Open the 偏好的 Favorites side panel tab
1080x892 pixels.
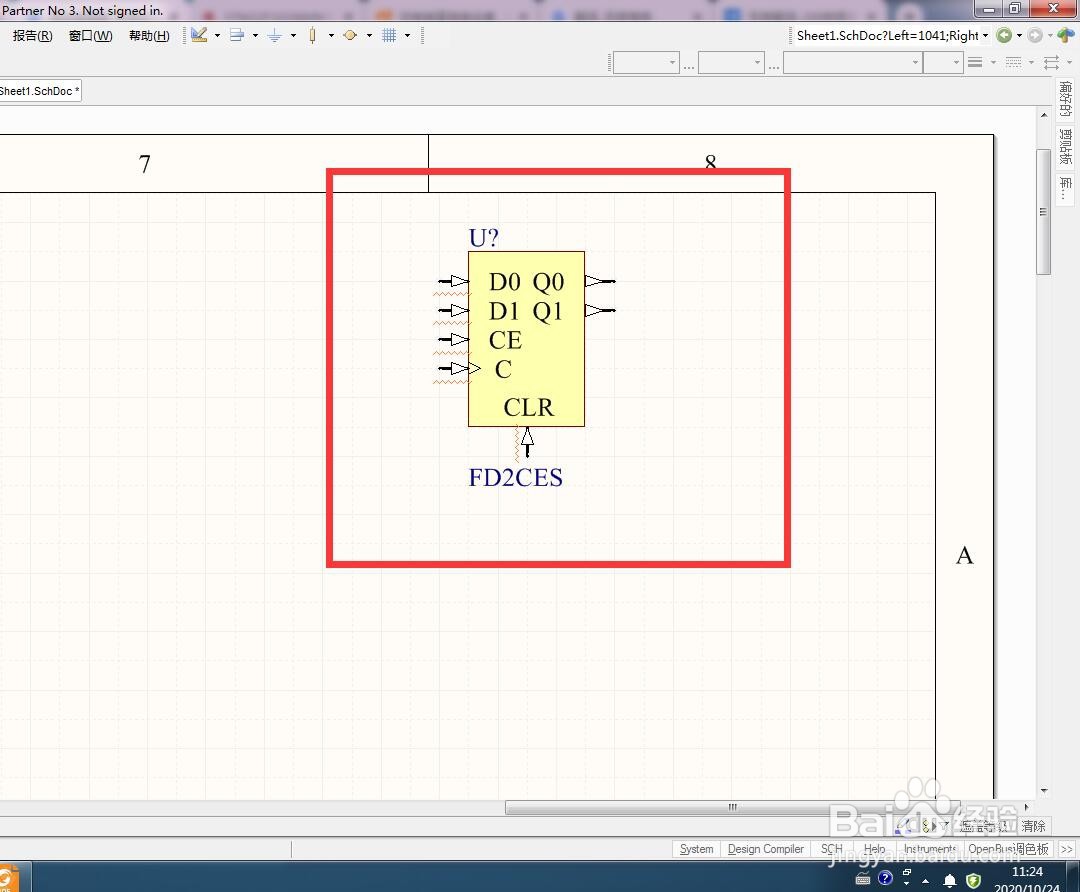pyautogui.click(x=1066, y=99)
